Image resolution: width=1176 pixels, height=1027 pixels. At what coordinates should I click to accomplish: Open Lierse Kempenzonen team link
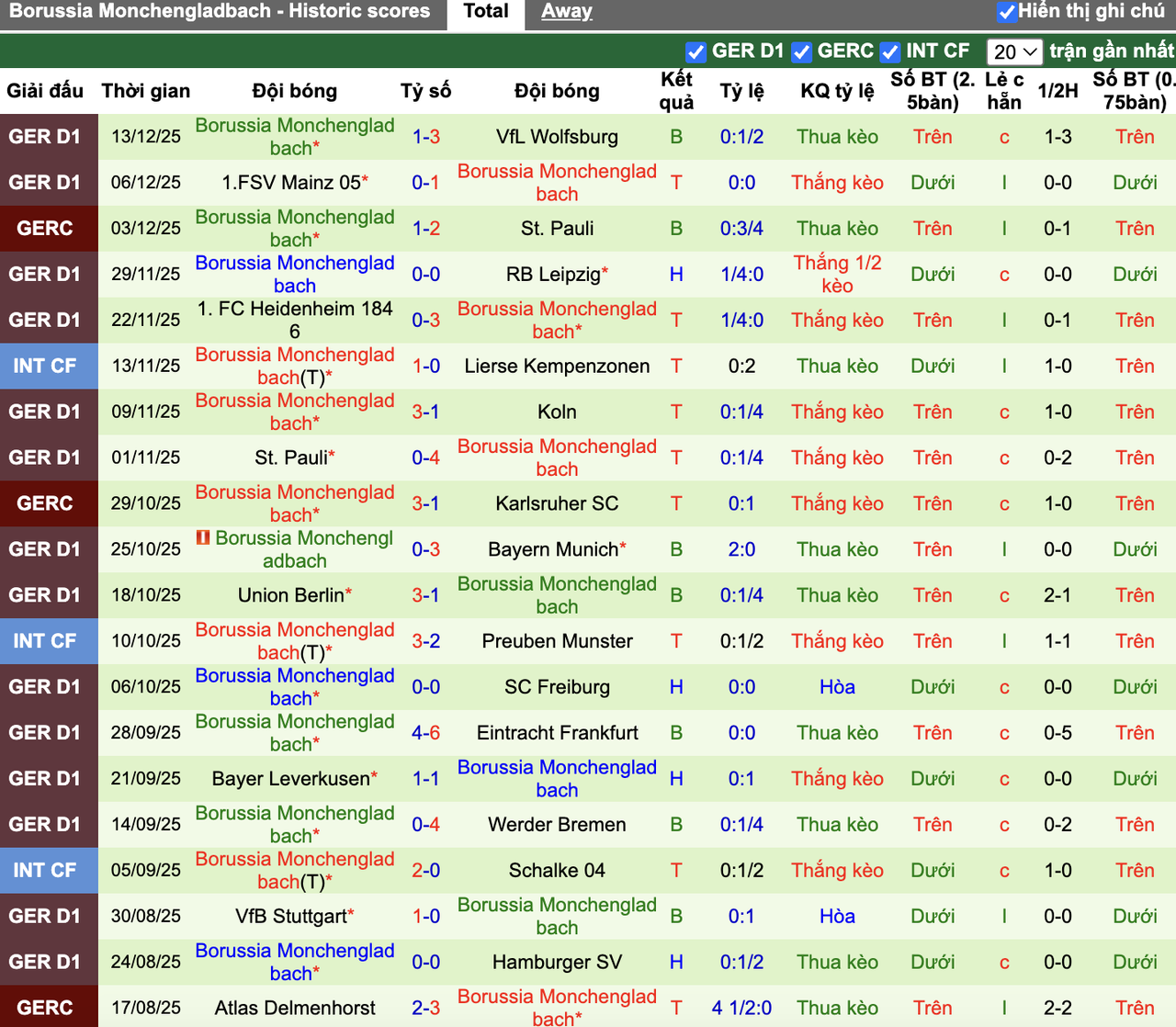click(557, 367)
